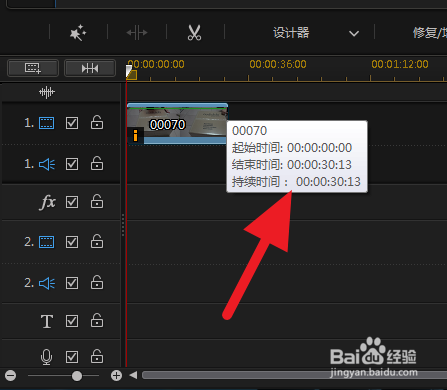
Task: Select the title T track icon
Action: tap(47, 321)
